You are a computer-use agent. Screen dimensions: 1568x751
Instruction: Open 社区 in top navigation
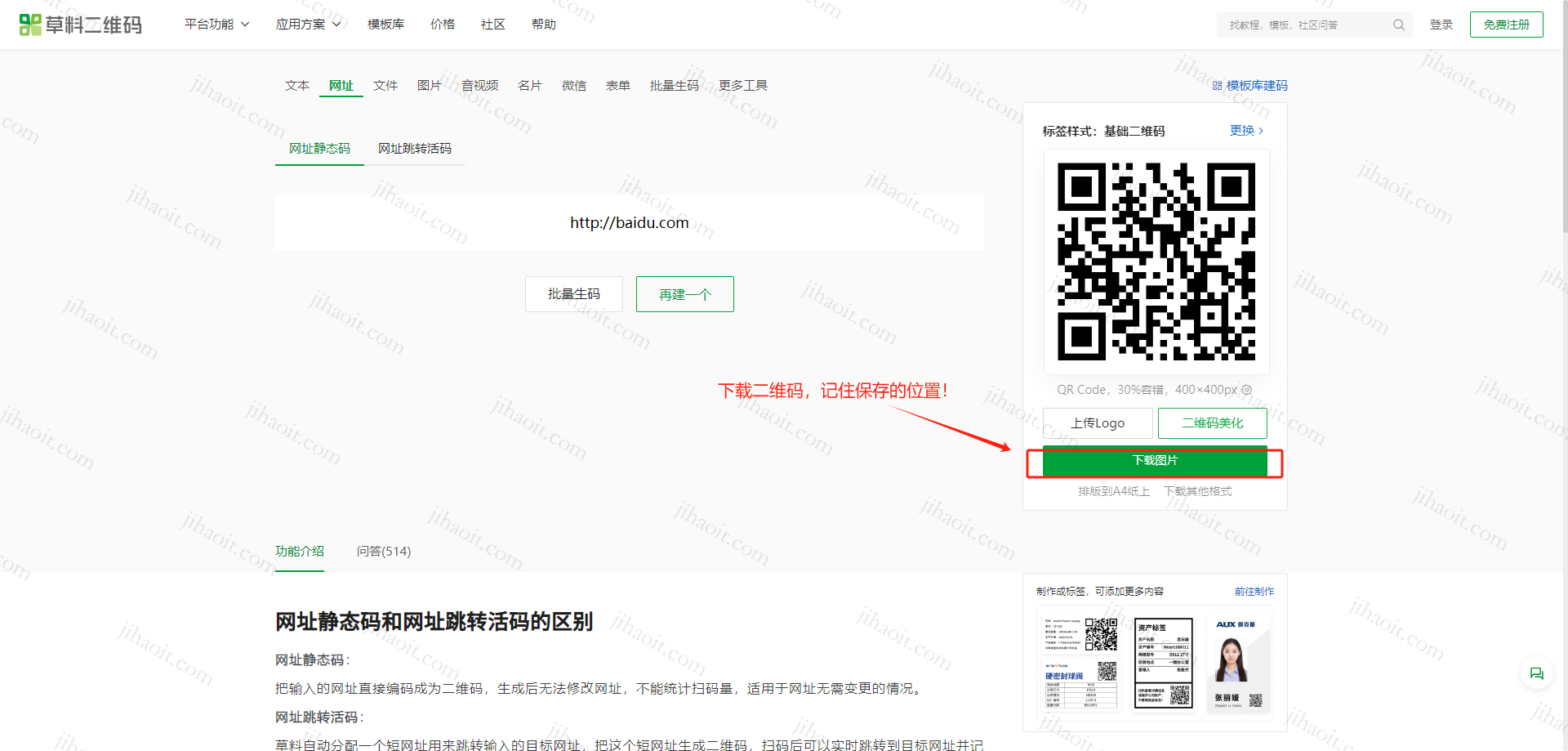click(493, 25)
